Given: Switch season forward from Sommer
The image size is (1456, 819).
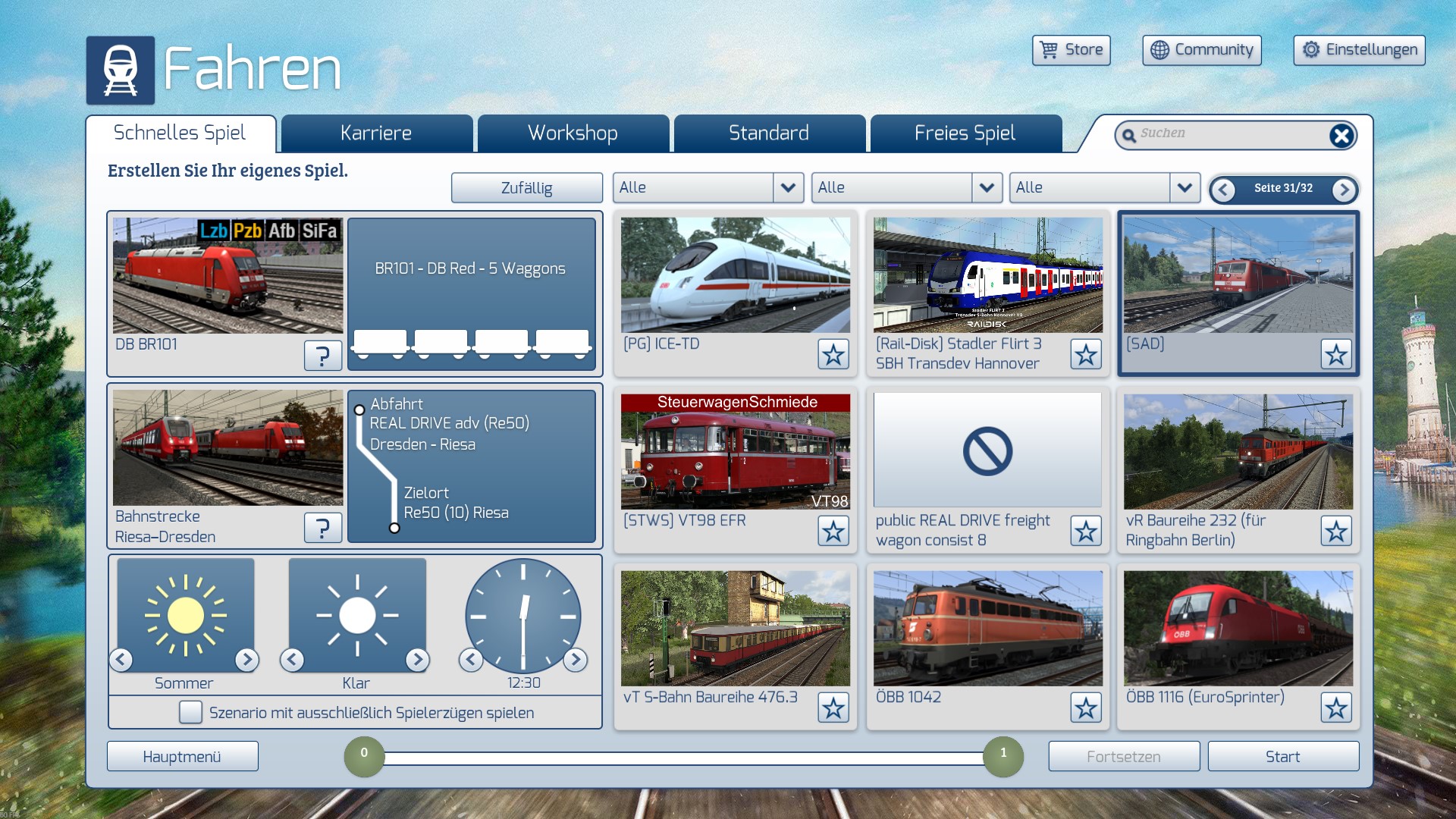Looking at the screenshot, I should [246, 660].
